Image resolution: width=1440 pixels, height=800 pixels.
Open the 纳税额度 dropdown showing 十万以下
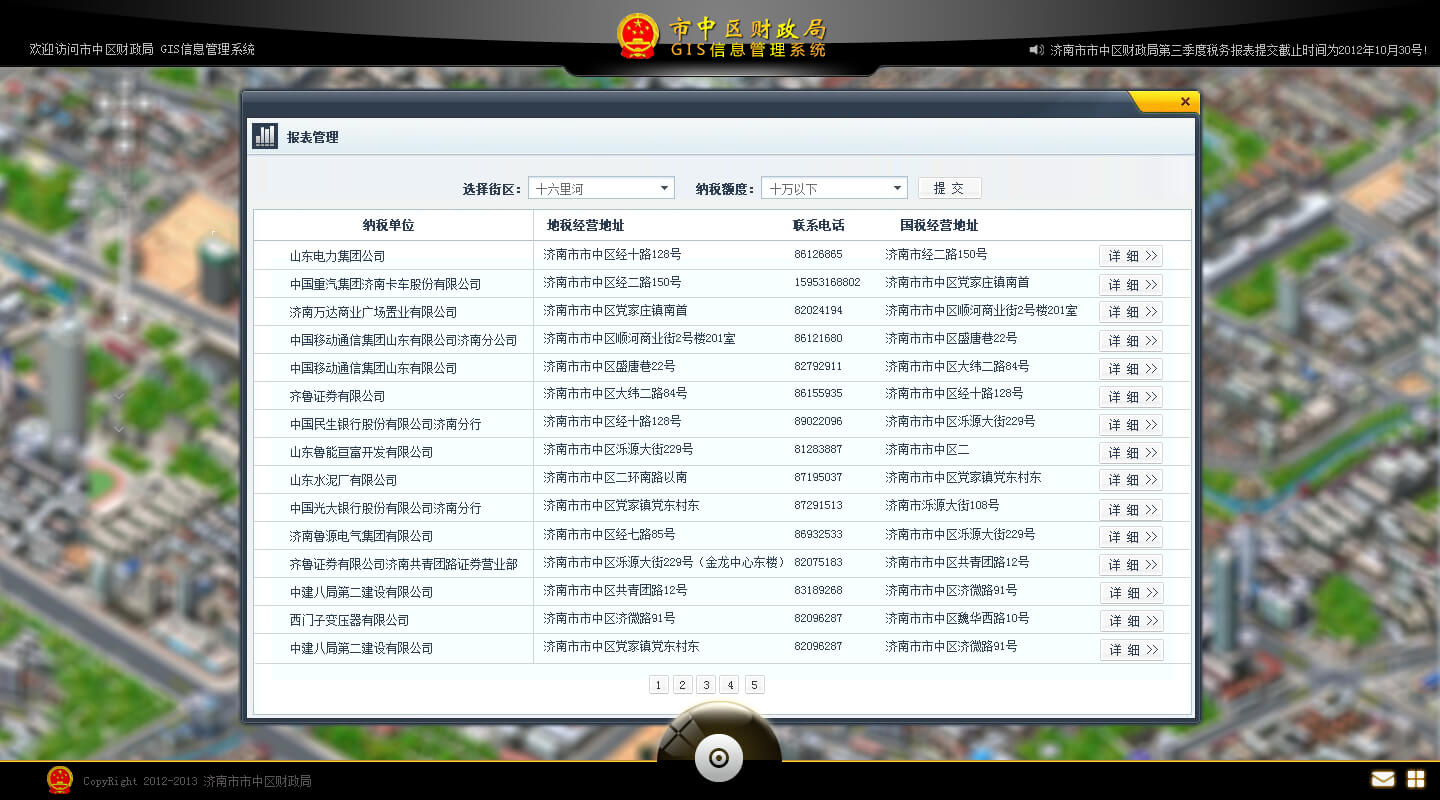click(834, 188)
